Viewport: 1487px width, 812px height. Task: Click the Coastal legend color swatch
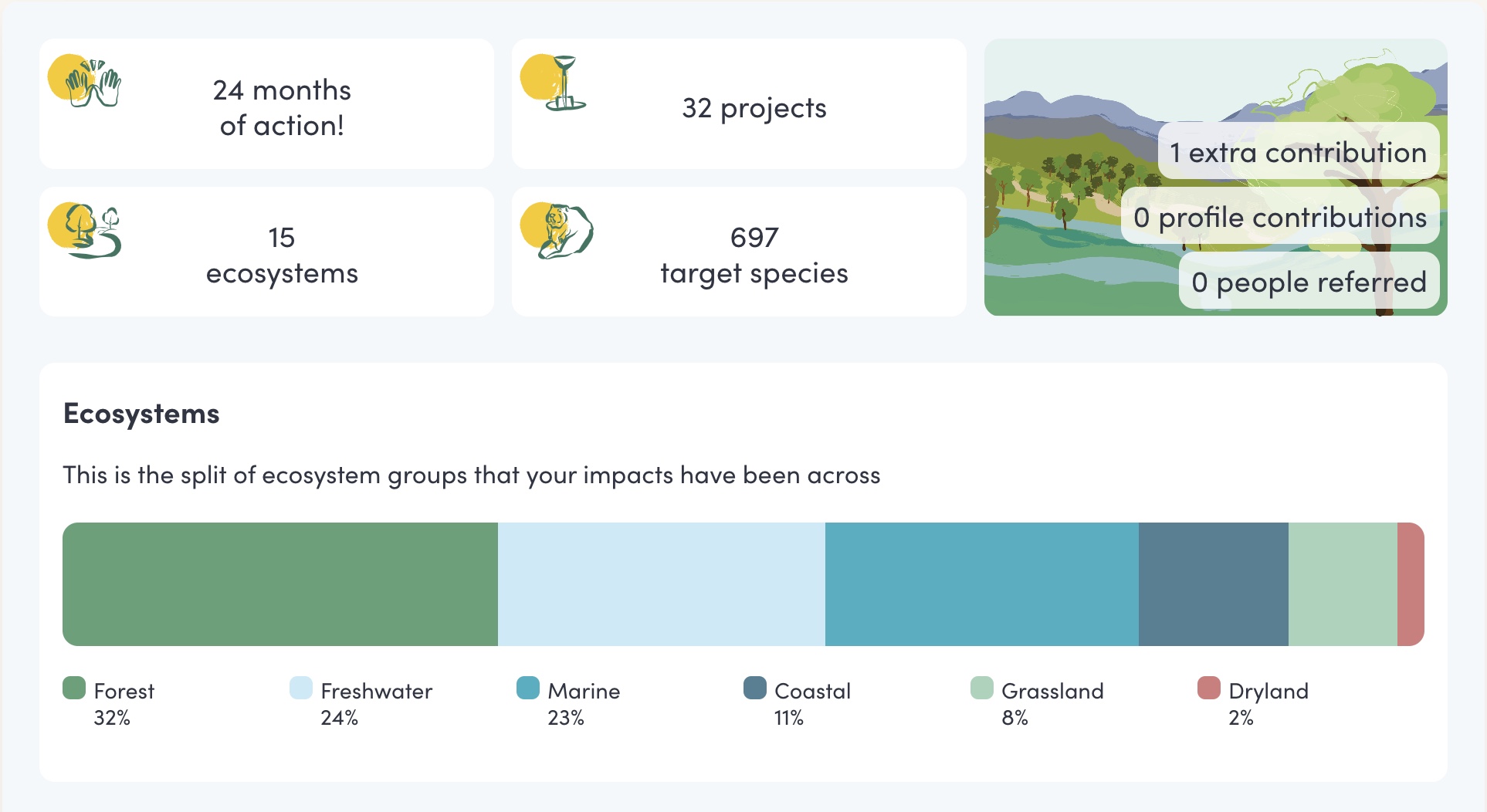point(755,688)
